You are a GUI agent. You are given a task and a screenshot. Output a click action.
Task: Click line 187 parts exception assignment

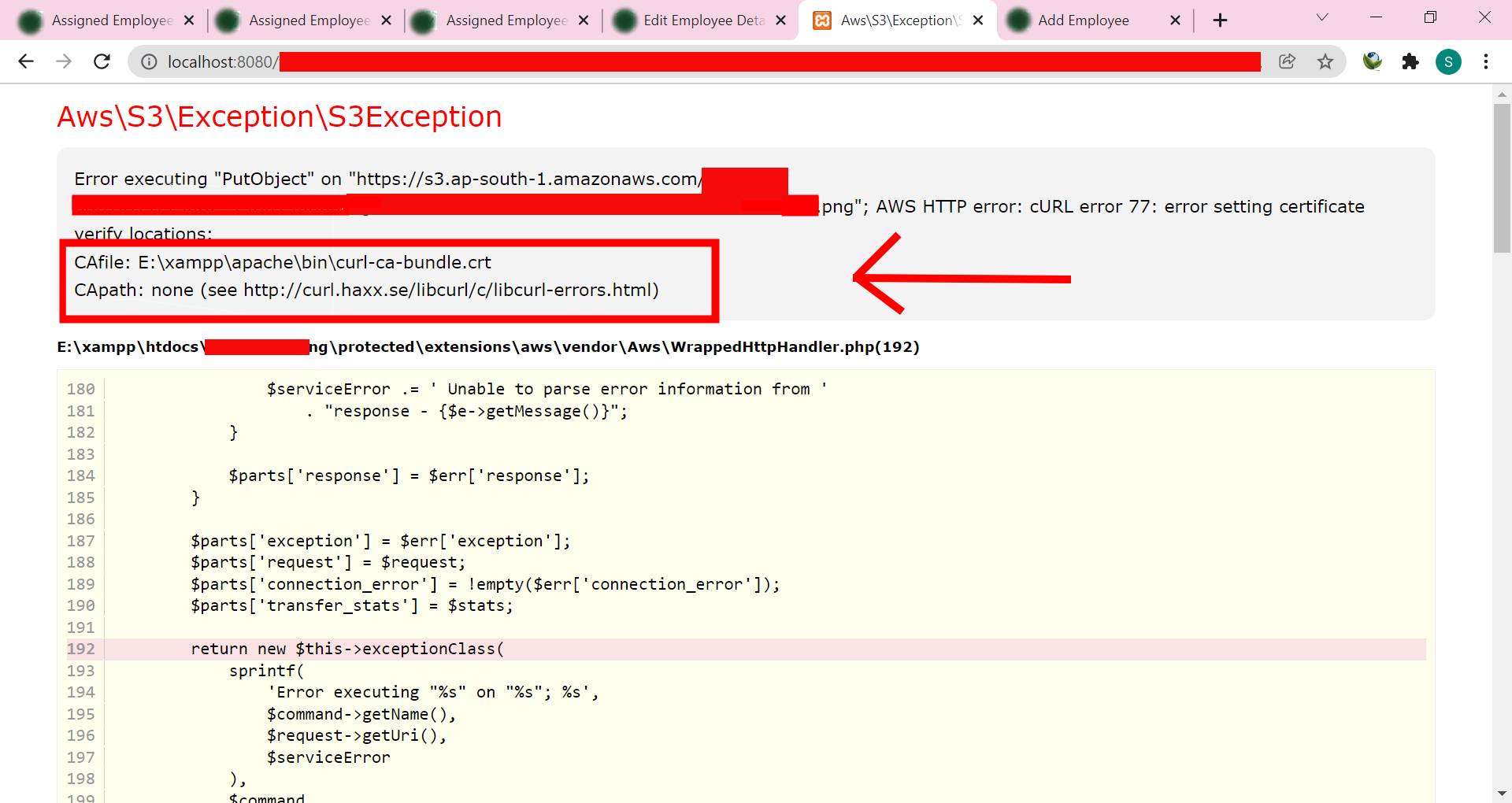click(x=380, y=541)
